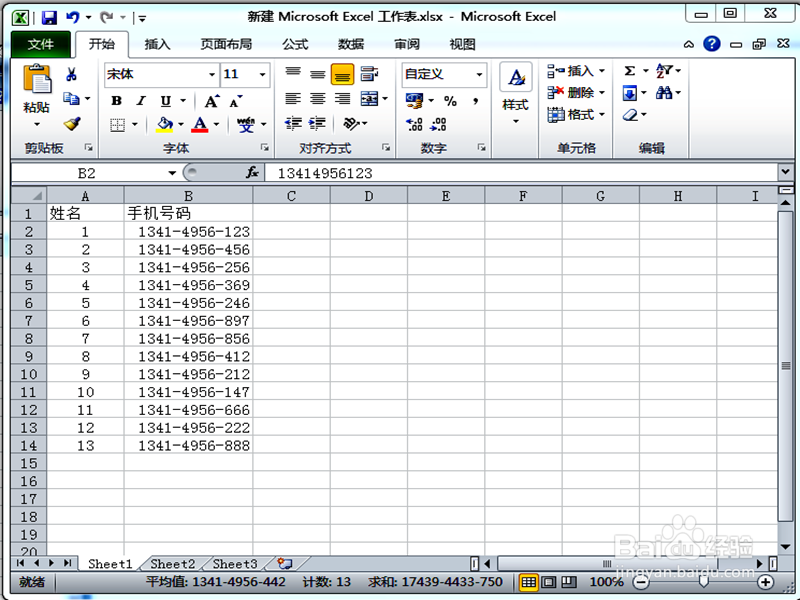Click Increase Decimal icon
This screenshot has width=800, height=600.
[414, 124]
